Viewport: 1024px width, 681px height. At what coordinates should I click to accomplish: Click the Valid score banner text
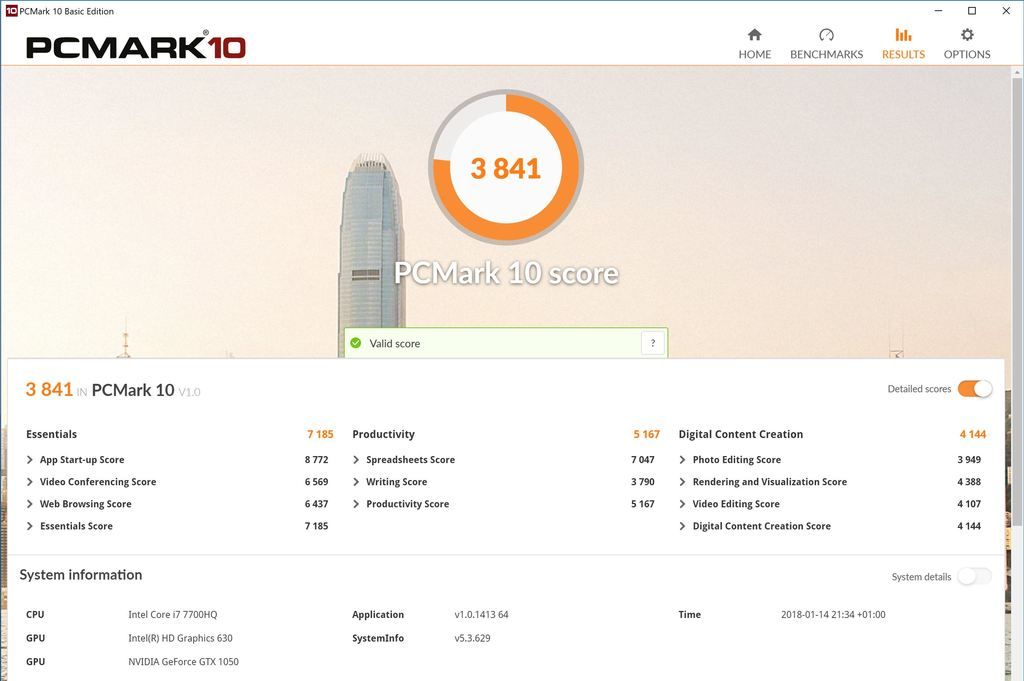[x=394, y=343]
